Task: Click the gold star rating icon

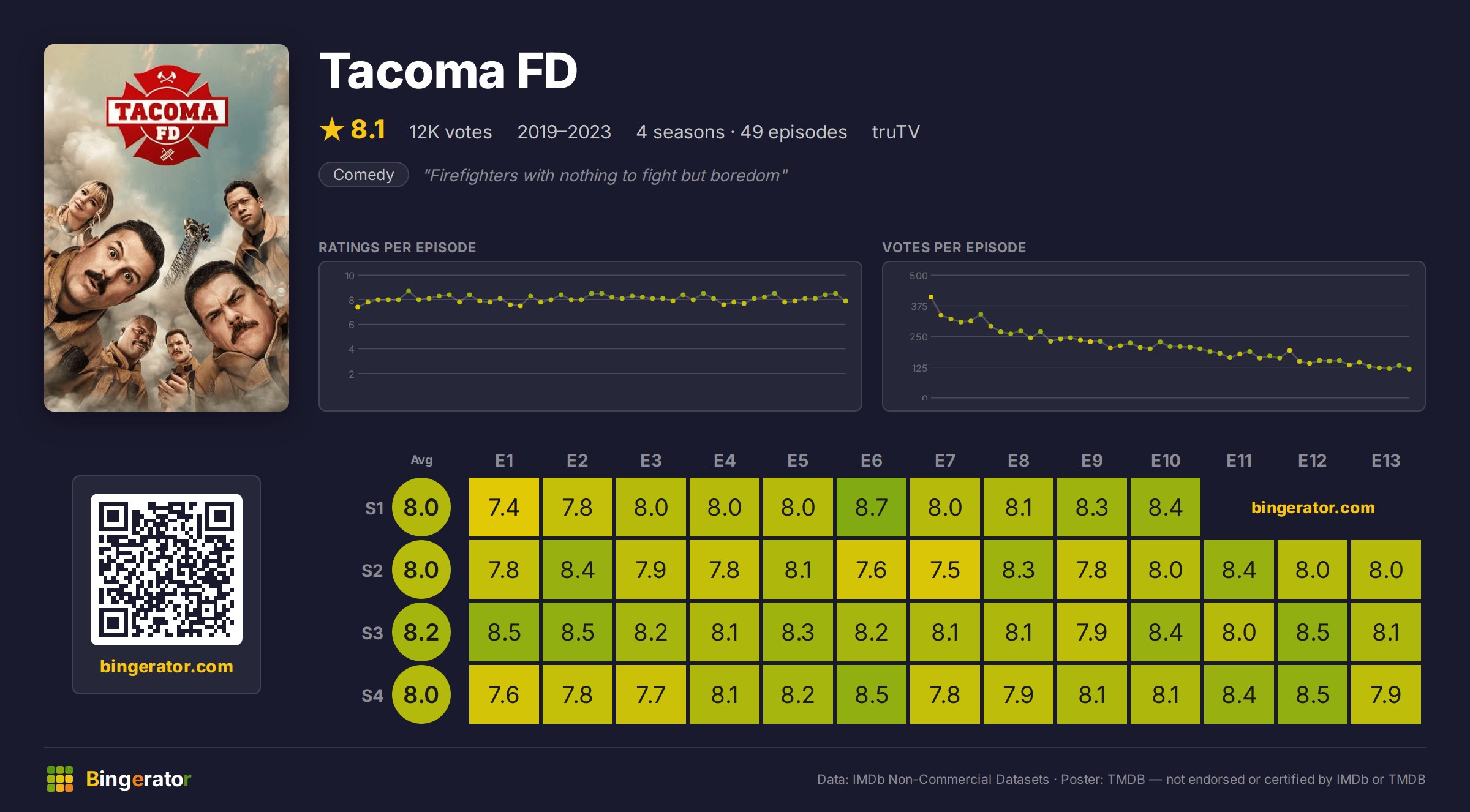Action: [332, 130]
